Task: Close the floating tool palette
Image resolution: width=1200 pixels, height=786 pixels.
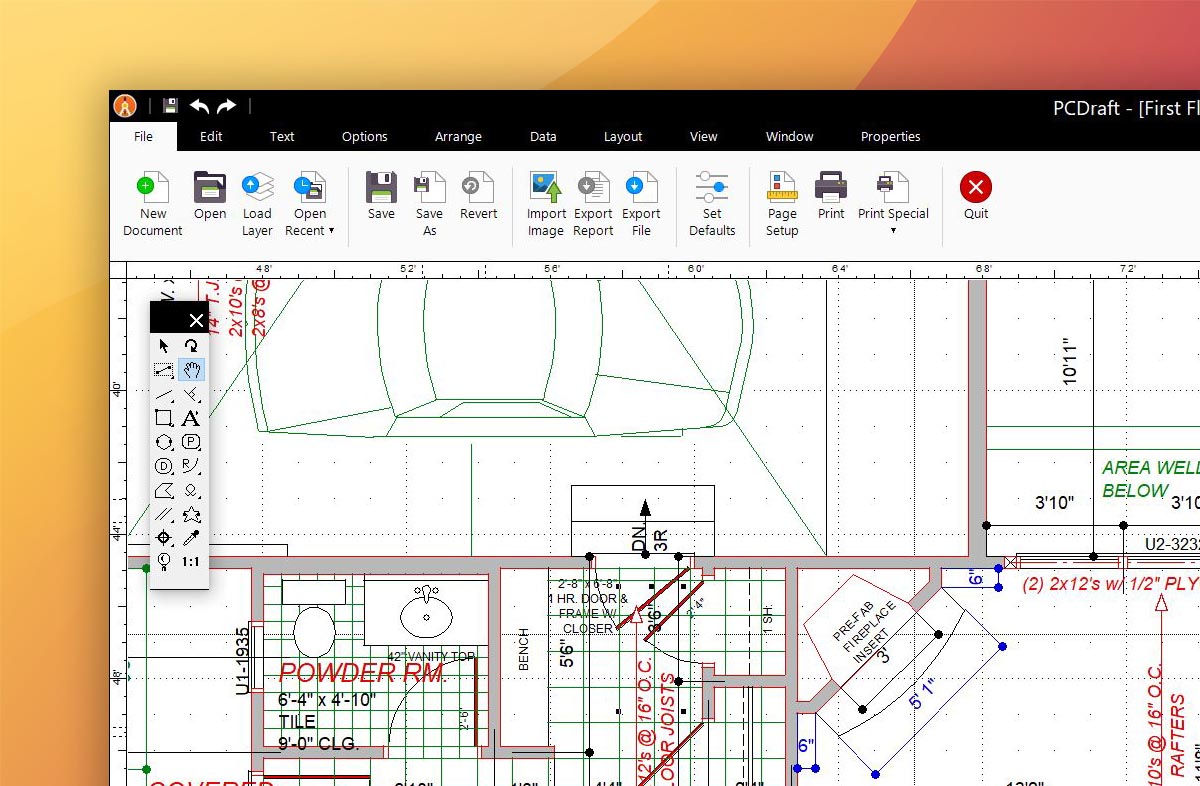Action: (x=196, y=320)
